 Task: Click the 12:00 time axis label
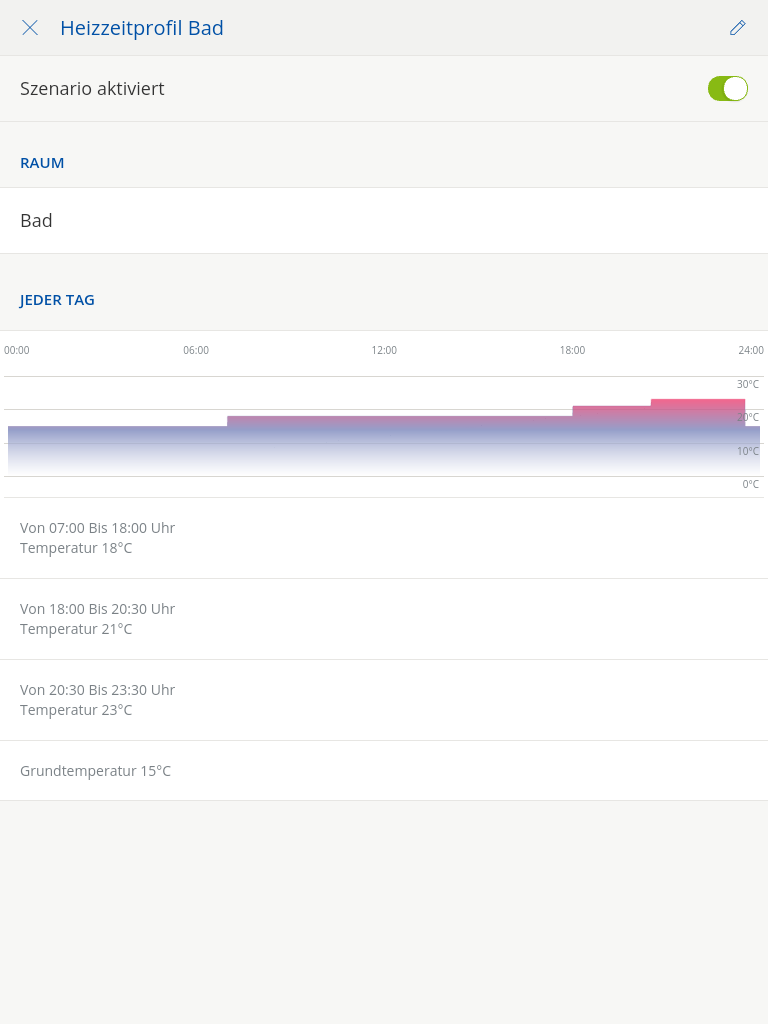click(x=384, y=350)
